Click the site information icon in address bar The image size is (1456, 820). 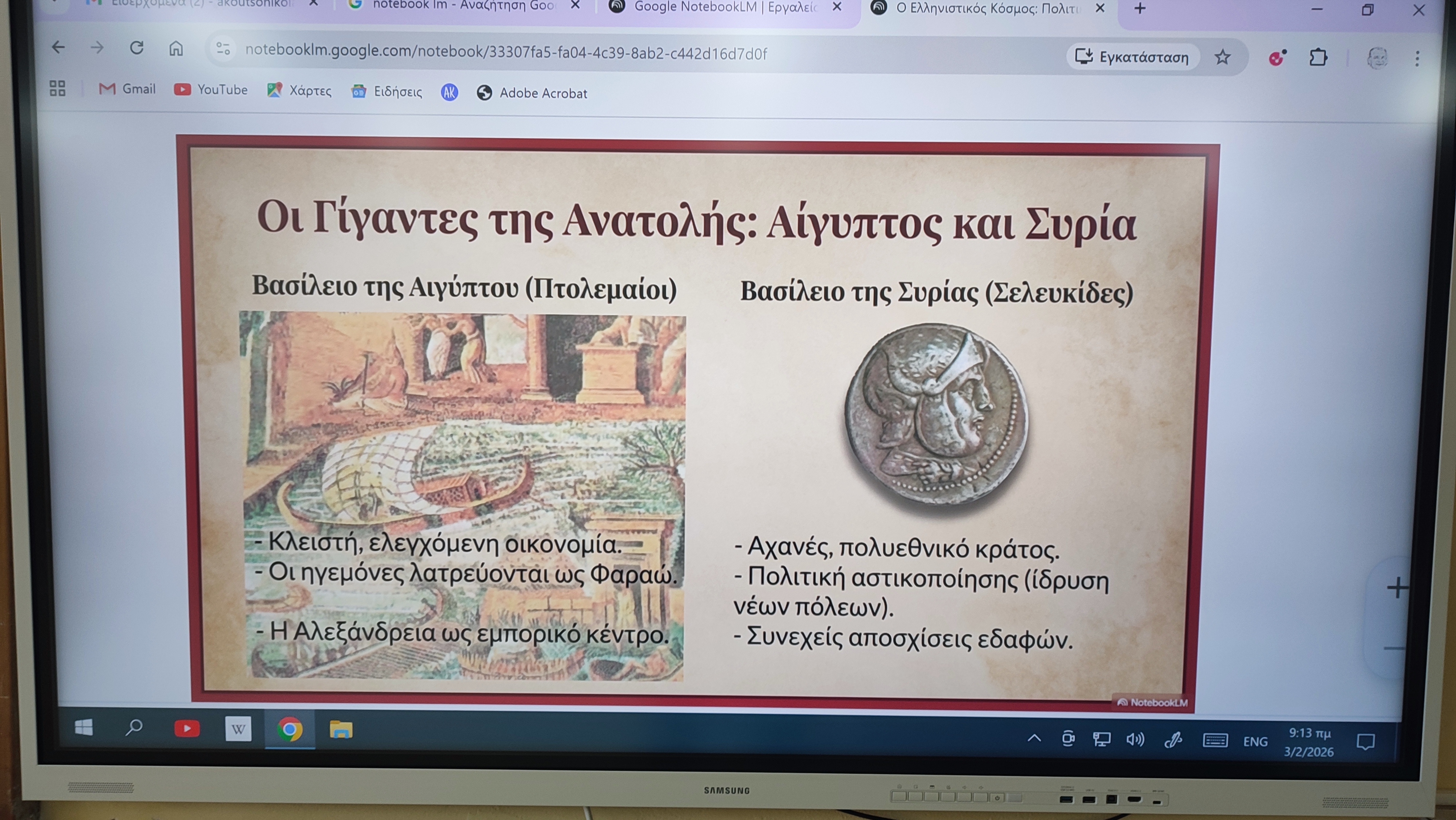(223, 49)
